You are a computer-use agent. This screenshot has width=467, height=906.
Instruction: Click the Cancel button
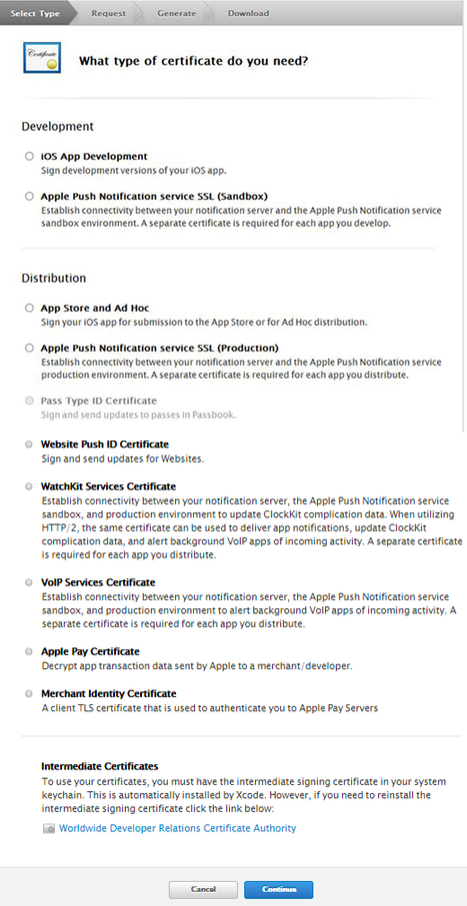point(203,889)
